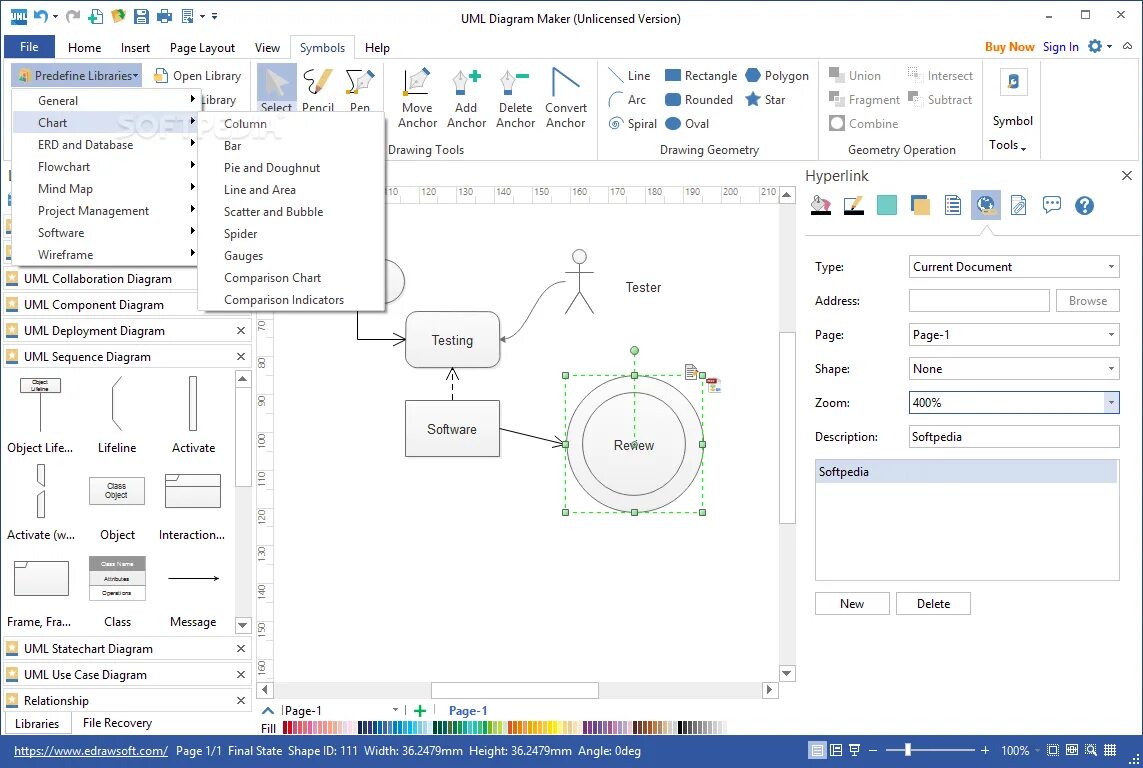Switch to whole-page view mode in status bar

(x=1051, y=749)
